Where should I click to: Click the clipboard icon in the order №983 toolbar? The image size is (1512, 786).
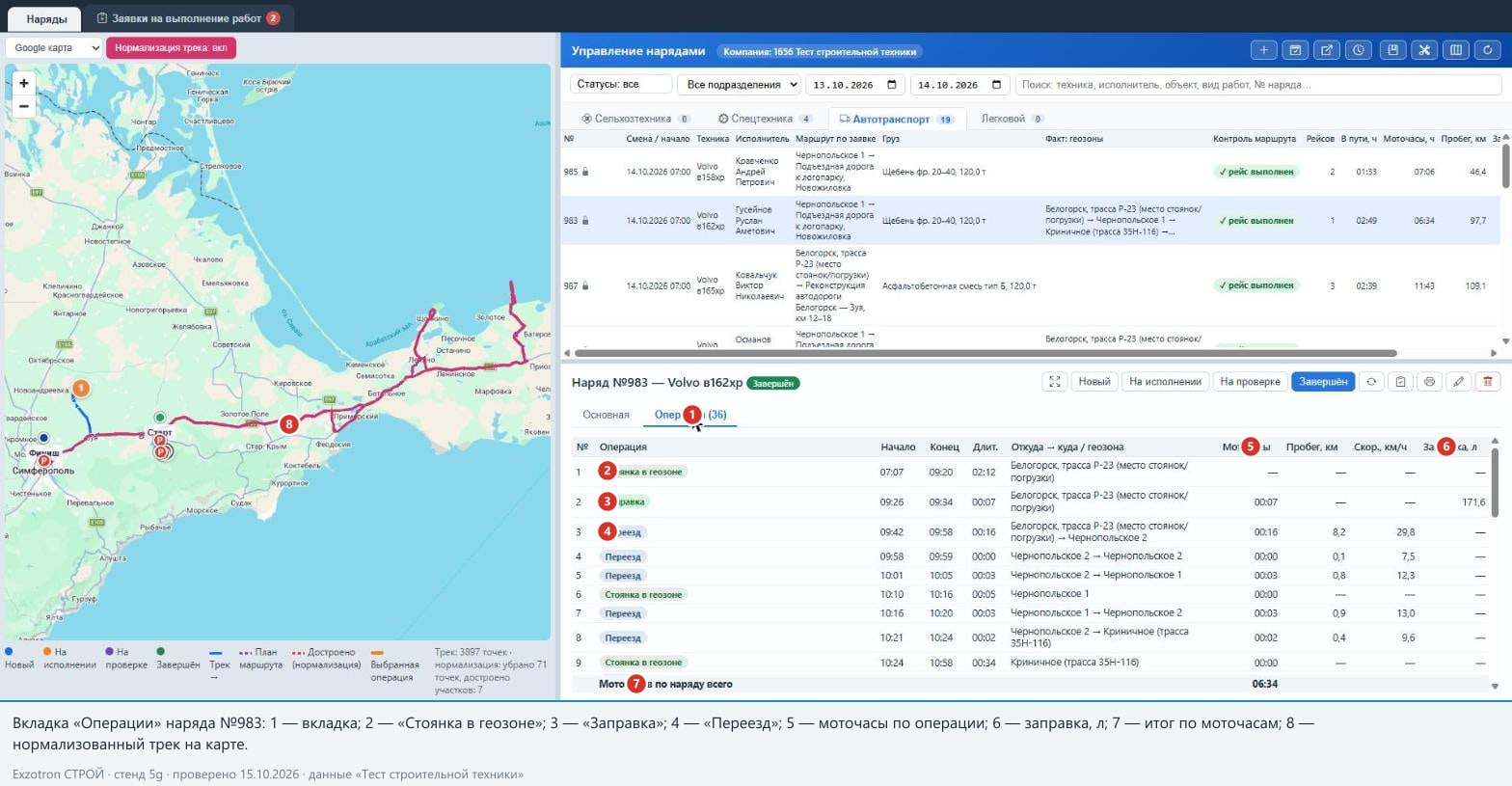[x=1400, y=382]
